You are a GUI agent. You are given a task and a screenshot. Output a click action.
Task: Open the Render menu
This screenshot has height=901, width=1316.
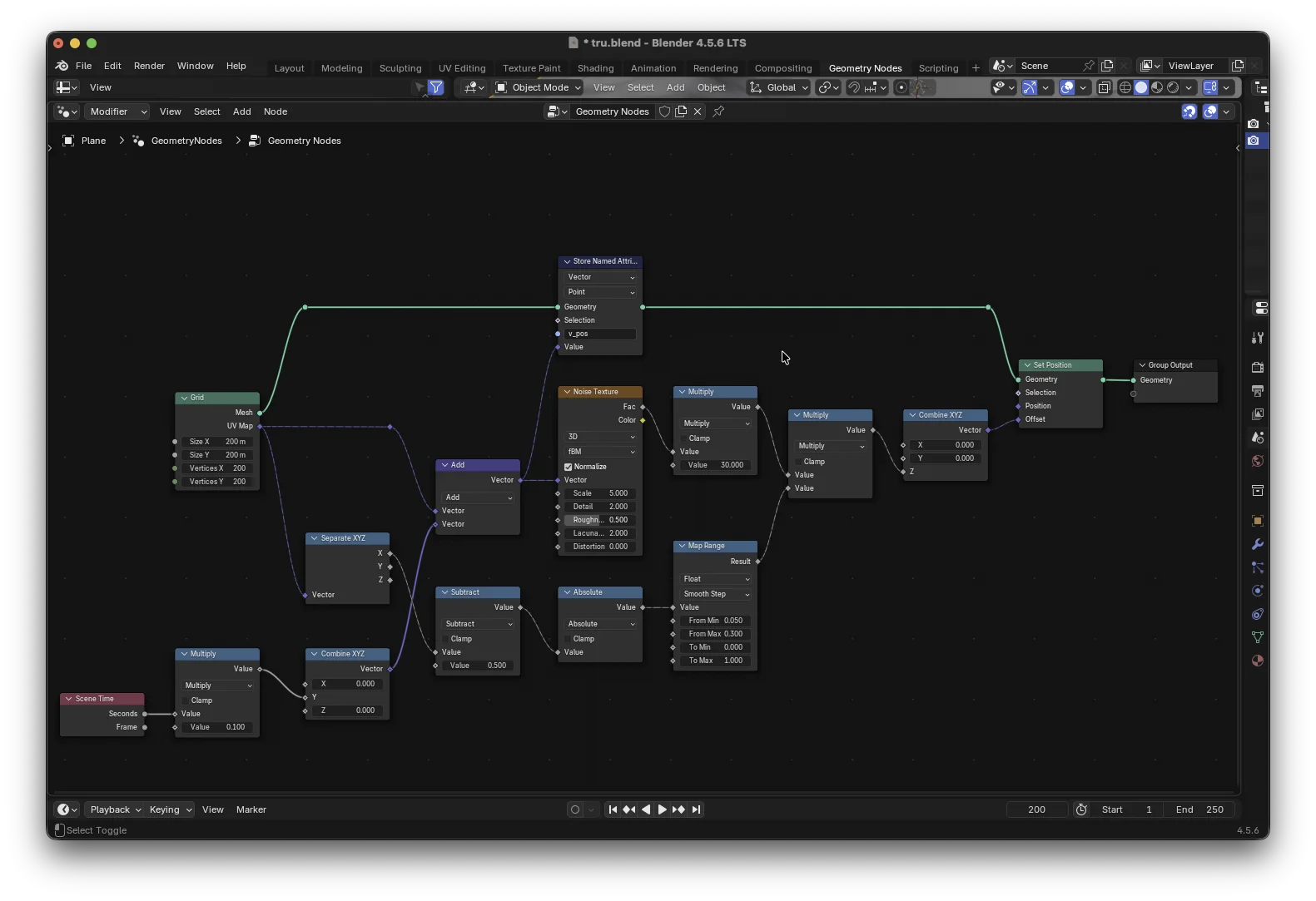click(149, 66)
